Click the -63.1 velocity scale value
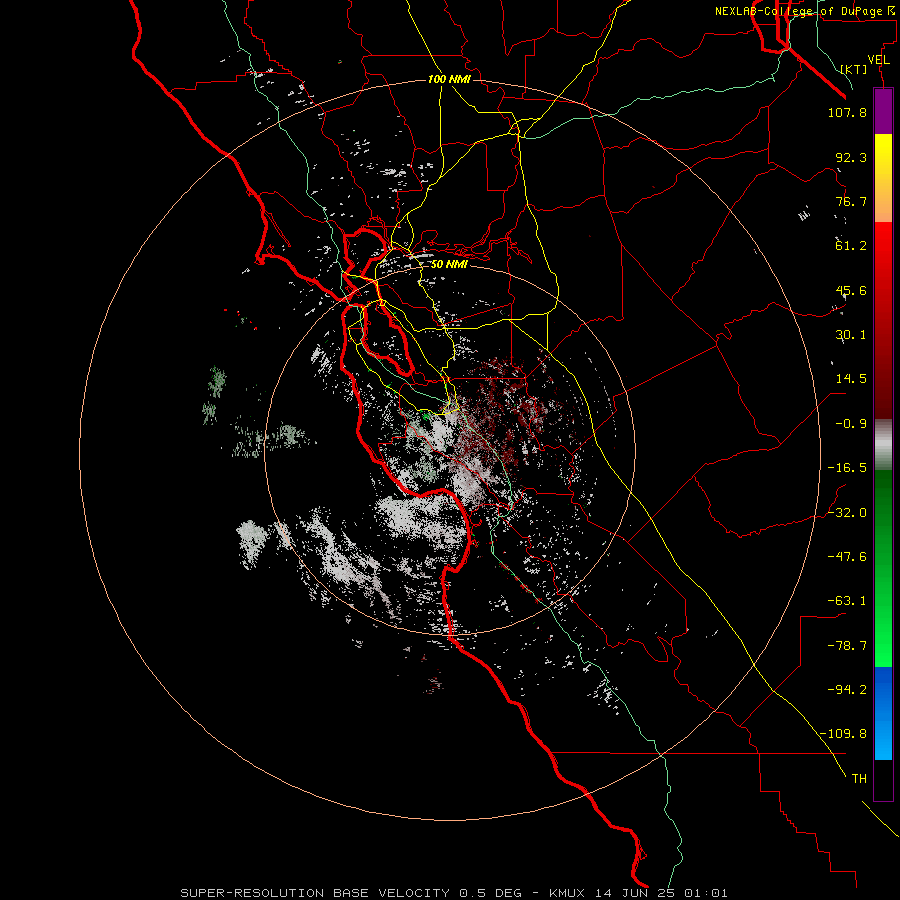Screen dimensions: 900x900 point(847,601)
